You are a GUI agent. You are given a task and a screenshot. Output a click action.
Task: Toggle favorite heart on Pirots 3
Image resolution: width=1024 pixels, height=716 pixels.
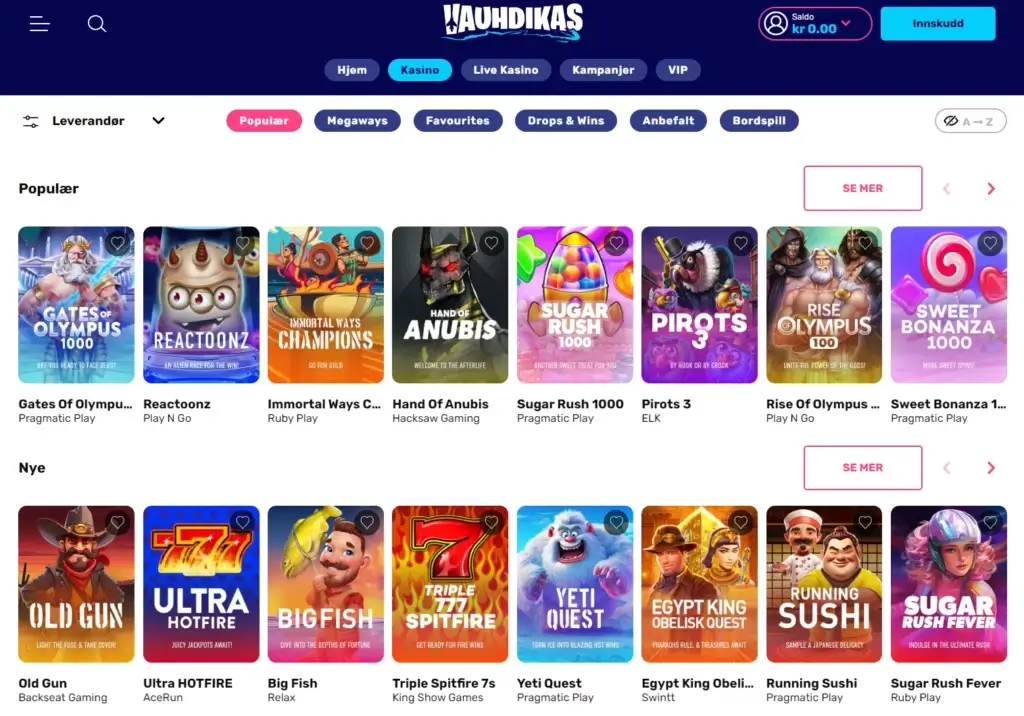coord(741,243)
